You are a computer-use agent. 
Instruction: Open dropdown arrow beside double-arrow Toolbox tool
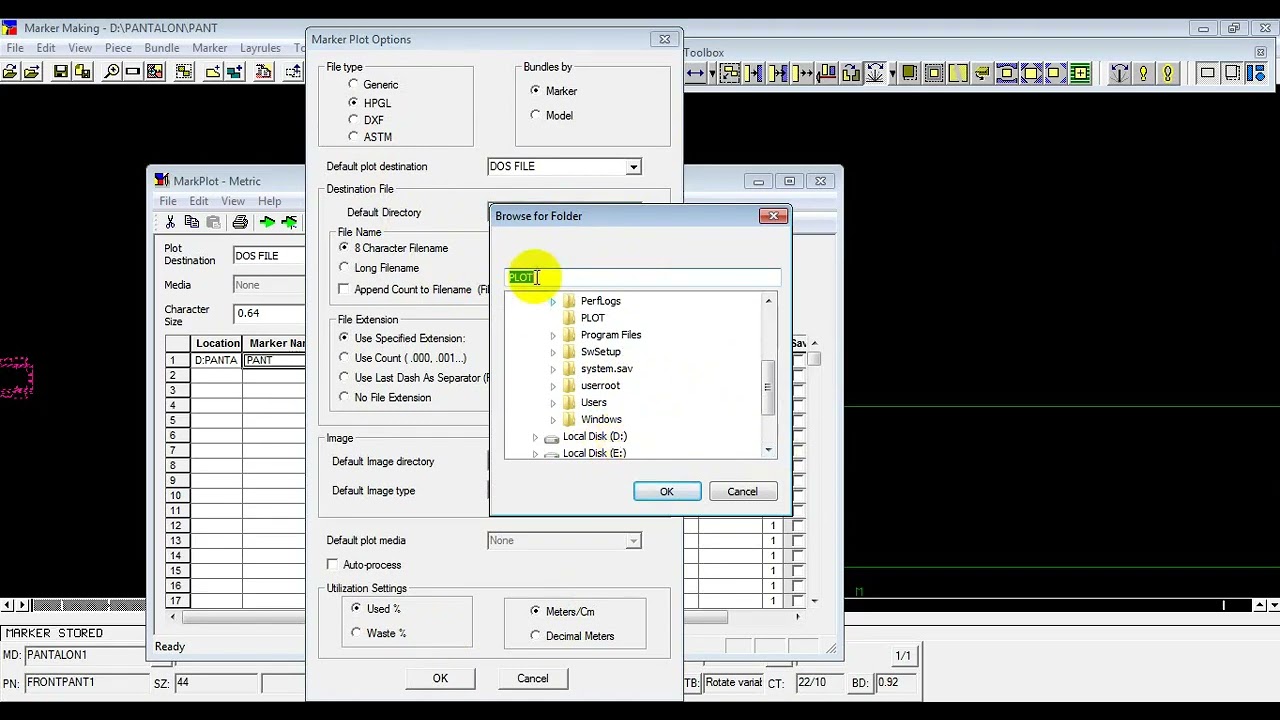tap(712, 72)
